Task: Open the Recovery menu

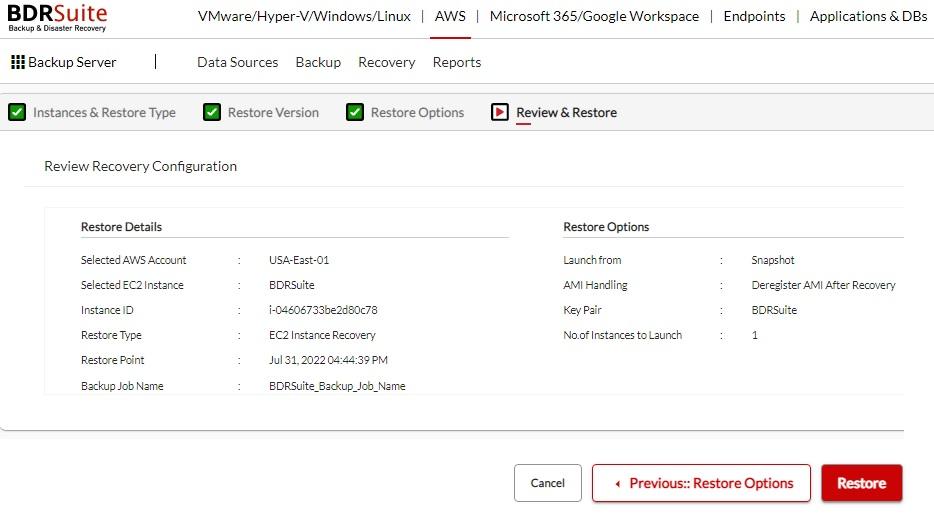Action: pos(386,62)
